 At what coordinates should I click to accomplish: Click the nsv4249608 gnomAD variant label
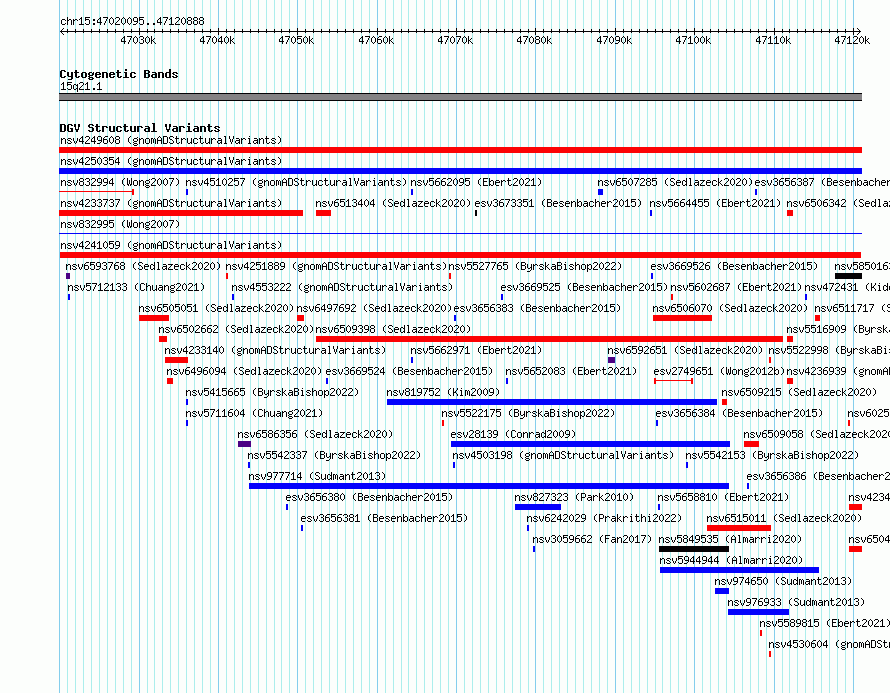point(171,140)
